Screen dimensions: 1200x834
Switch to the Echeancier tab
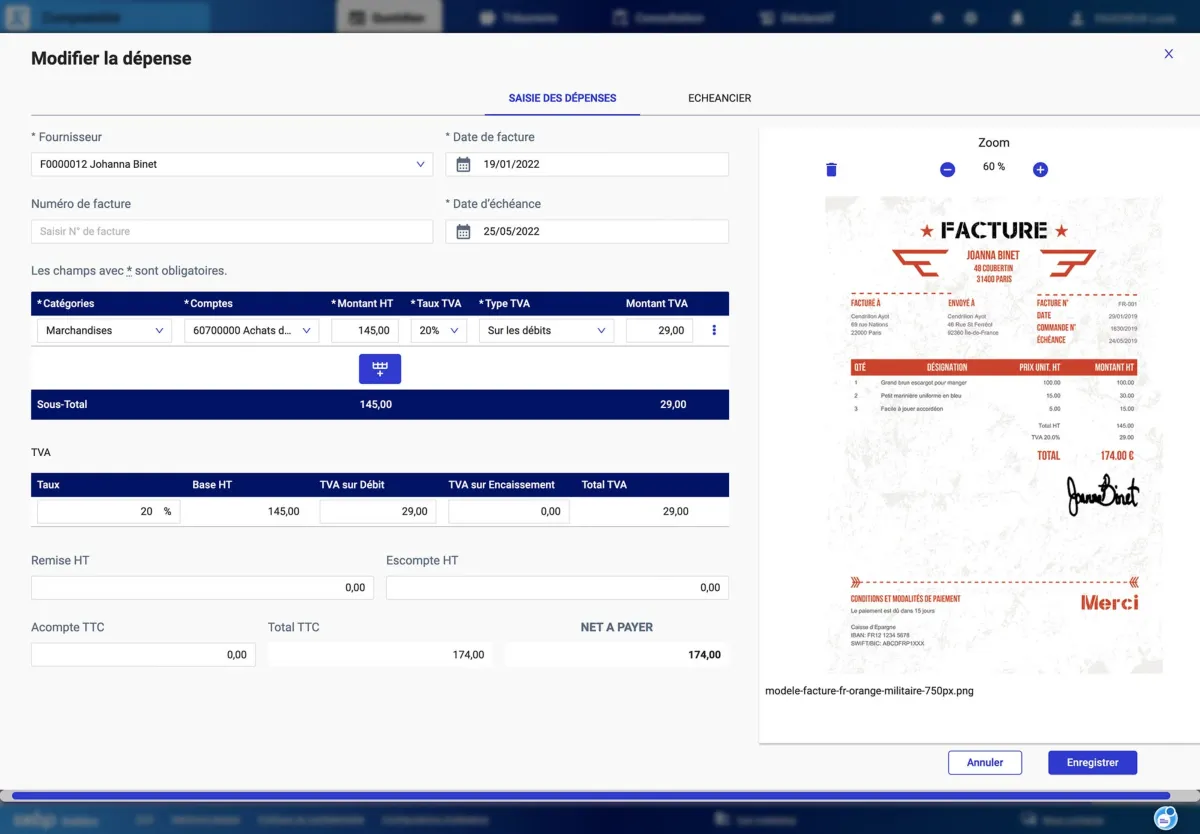click(719, 98)
